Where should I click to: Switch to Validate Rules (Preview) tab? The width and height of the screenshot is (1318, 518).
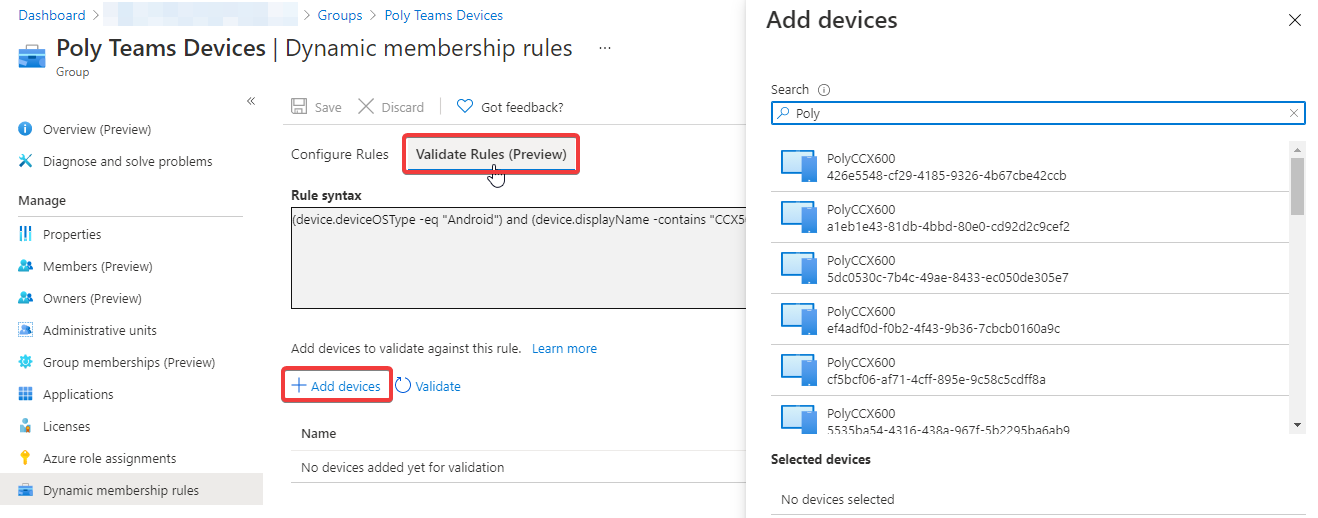coord(491,154)
